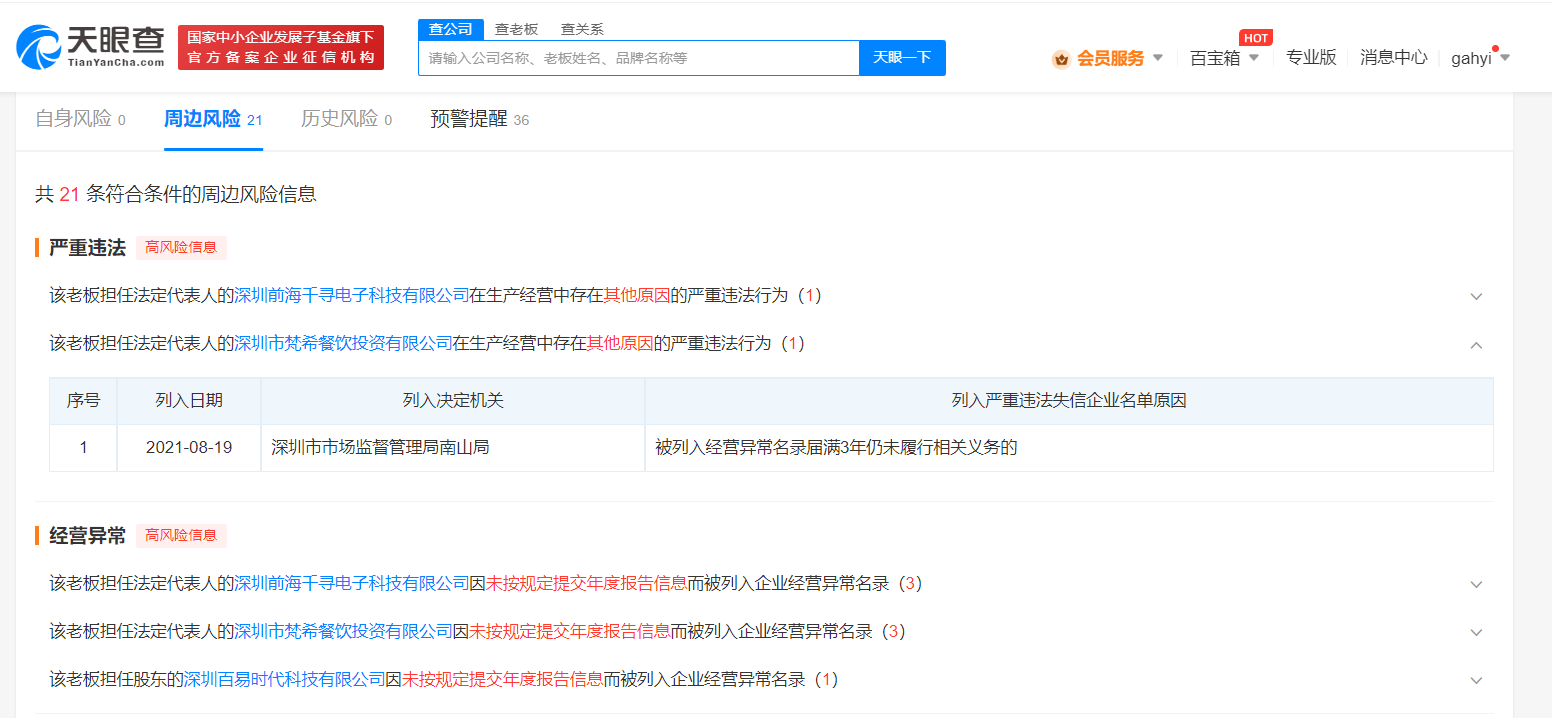
Task: Select the 查老板 search tab
Action: [516, 29]
